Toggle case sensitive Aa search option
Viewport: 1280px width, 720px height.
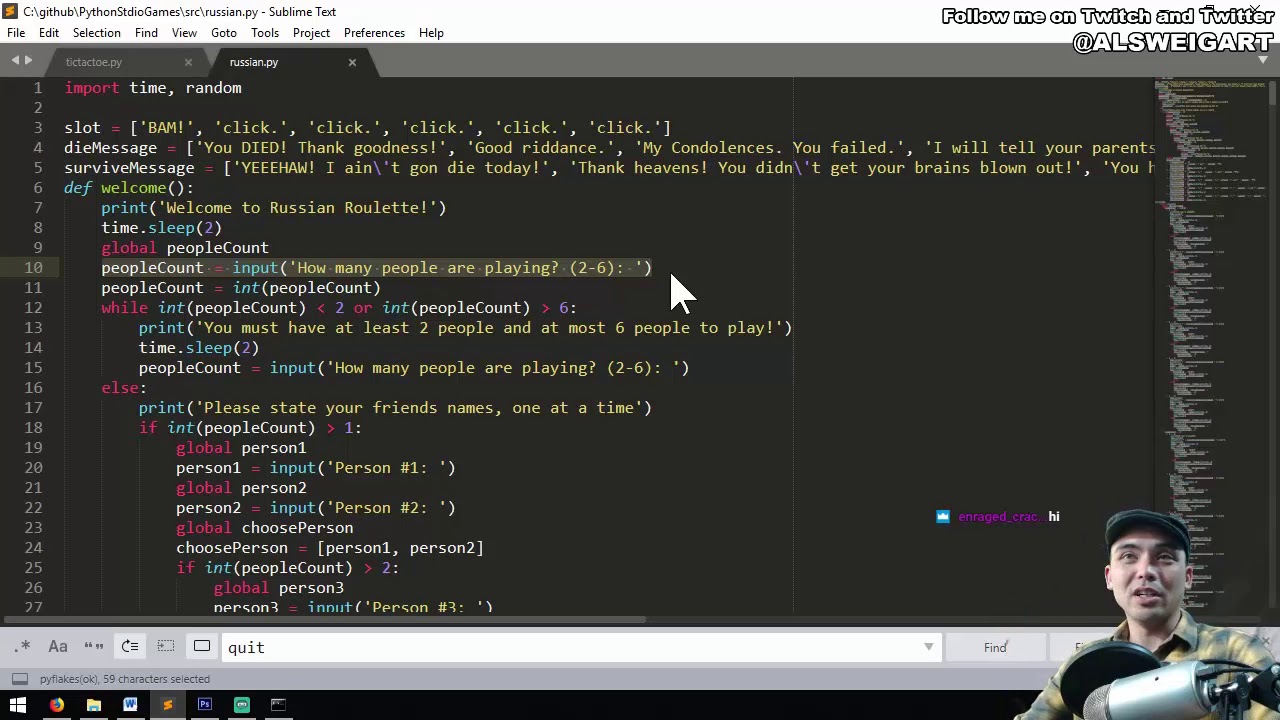[58, 647]
